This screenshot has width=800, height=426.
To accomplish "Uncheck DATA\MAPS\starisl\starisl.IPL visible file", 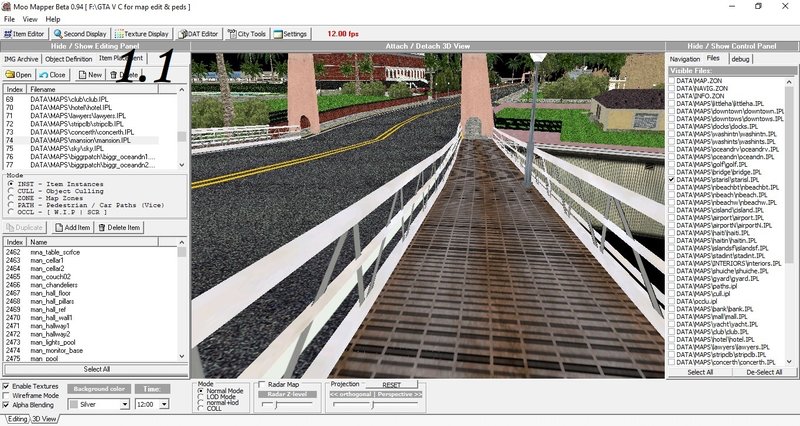I will (672, 180).
